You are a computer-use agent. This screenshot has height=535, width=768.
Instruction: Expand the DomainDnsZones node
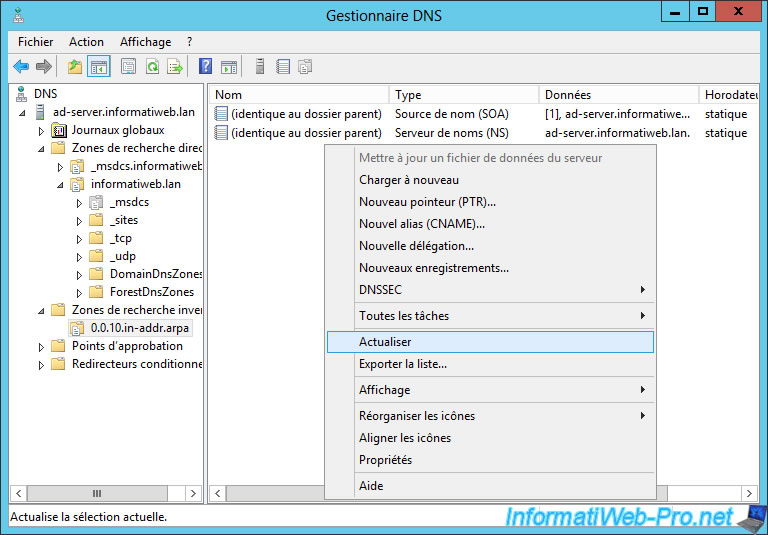pyautogui.click(x=79, y=275)
